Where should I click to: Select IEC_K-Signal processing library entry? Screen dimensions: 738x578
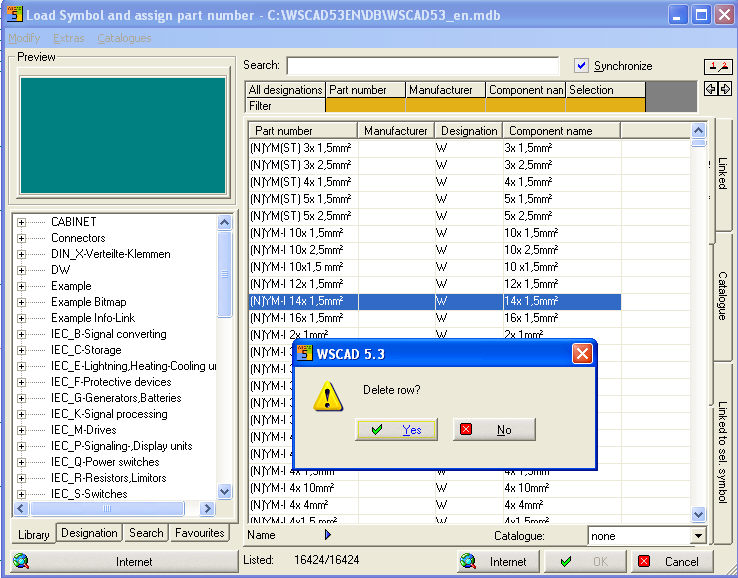109,414
